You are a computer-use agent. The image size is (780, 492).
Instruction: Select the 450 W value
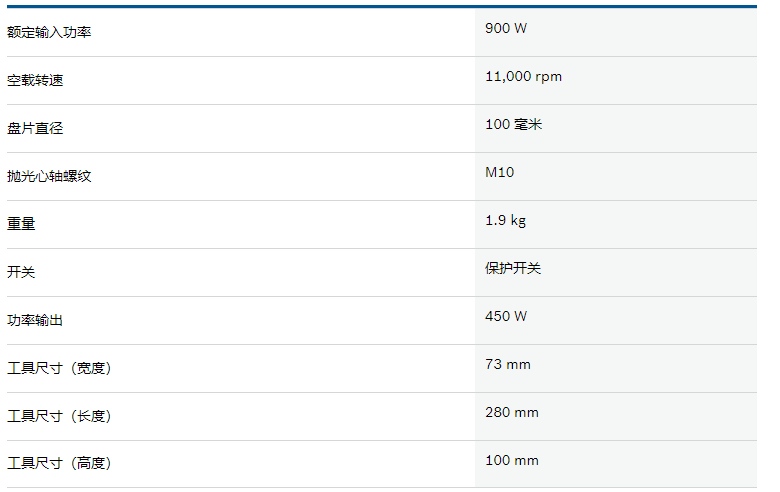click(x=506, y=316)
